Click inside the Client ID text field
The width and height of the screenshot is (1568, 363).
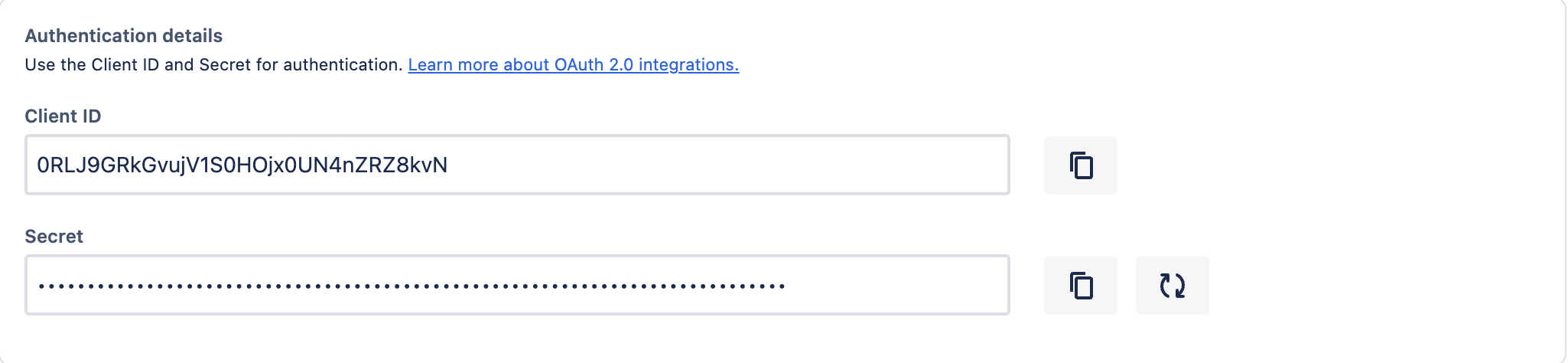(517, 165)
